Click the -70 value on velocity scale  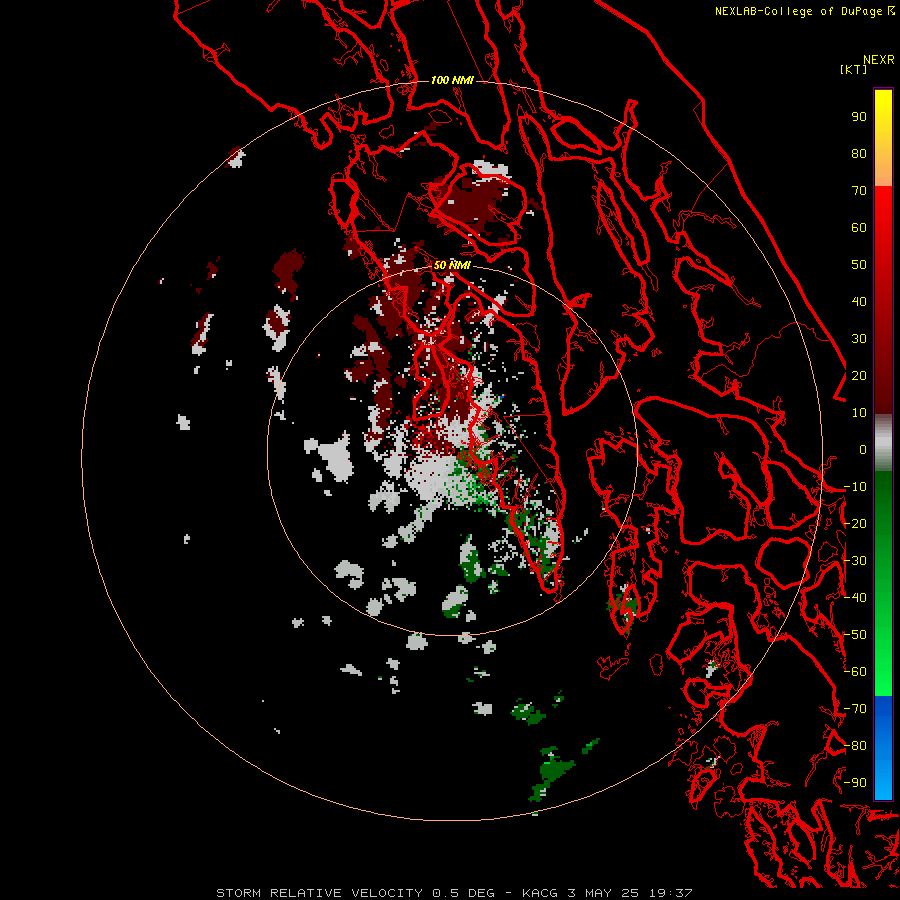click(x=855, y=709)
